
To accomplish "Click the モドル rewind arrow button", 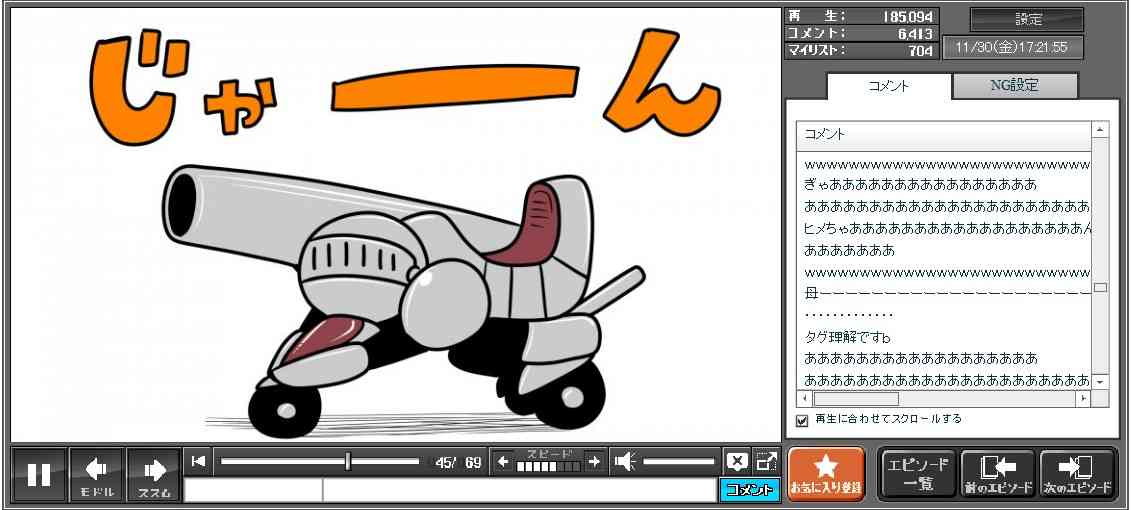I will [x=97, y=474].
